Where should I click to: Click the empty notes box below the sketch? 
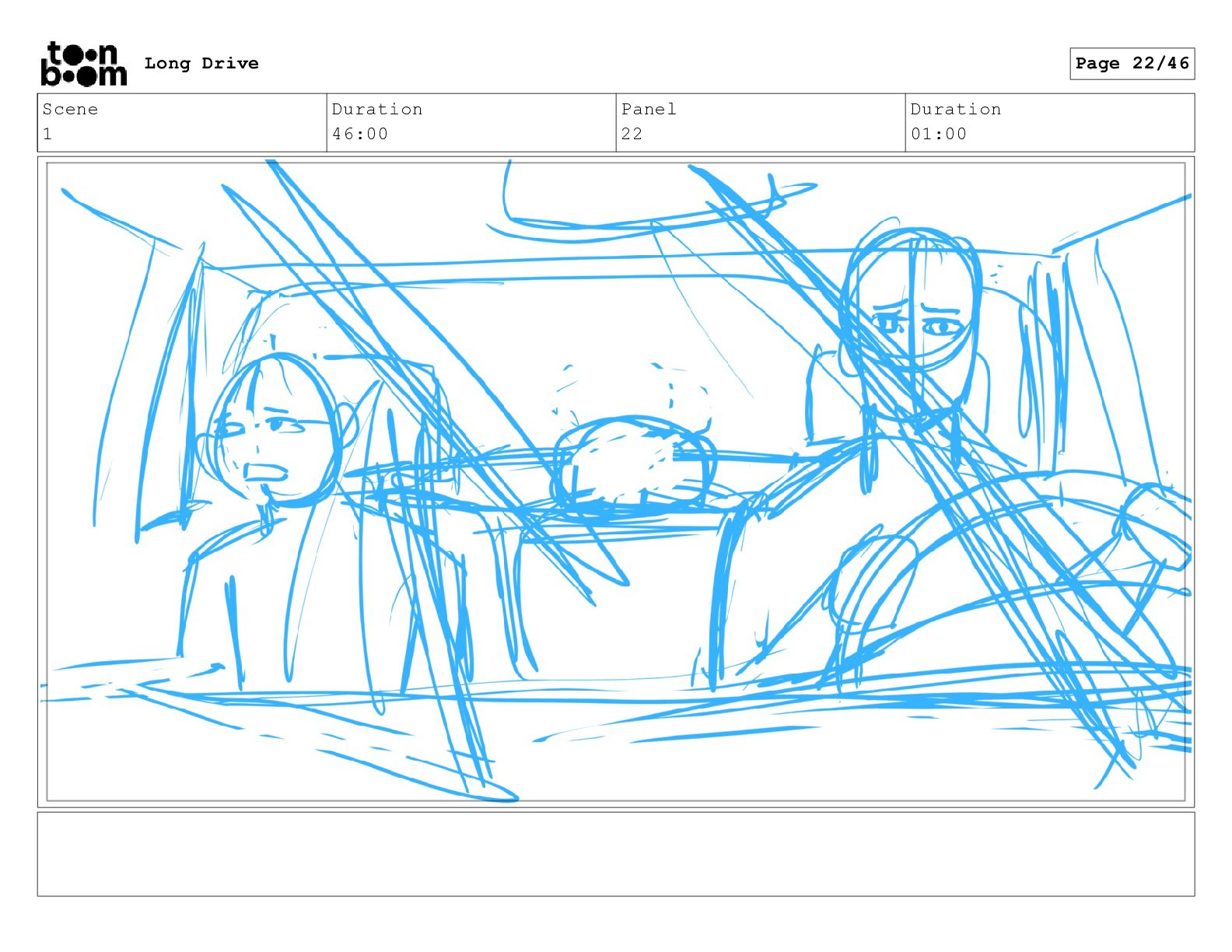point(616,854)
